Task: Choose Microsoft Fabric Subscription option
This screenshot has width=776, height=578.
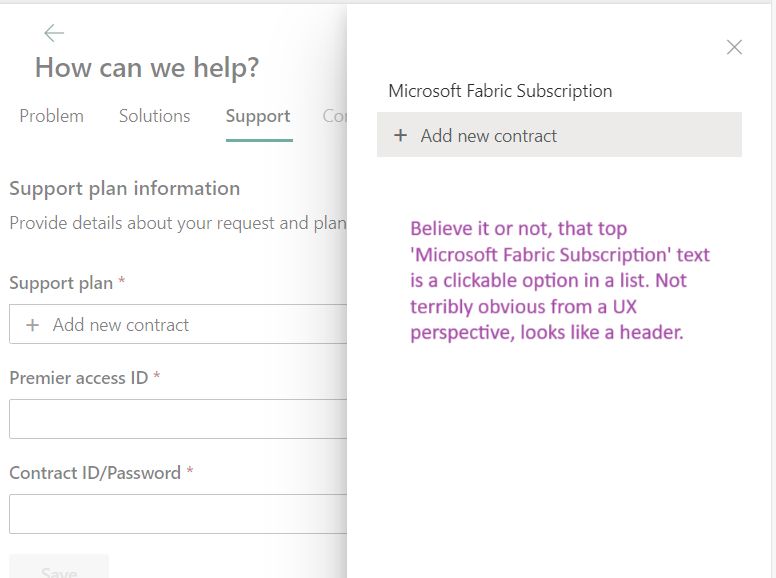Action: pyautogui.click(x=500, y=91)
